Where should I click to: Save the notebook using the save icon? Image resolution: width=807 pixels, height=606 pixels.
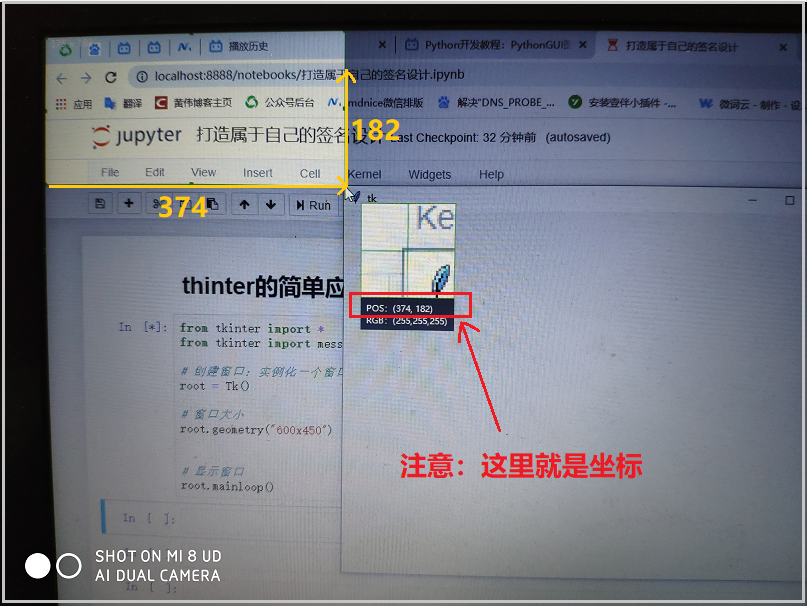[x=100, y=204]
